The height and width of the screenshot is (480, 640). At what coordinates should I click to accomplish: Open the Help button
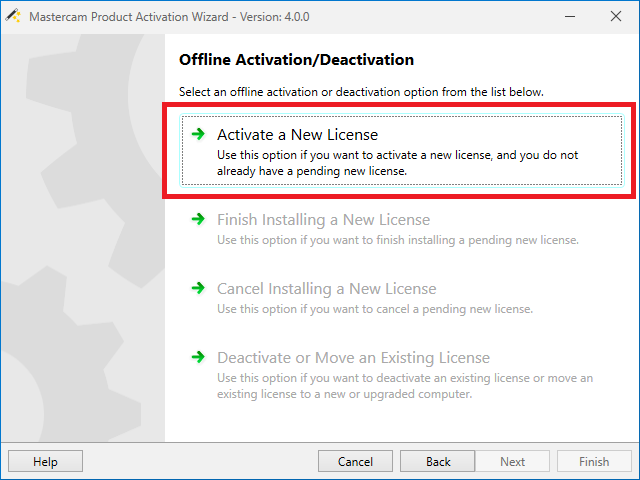[x=45, y=461]
